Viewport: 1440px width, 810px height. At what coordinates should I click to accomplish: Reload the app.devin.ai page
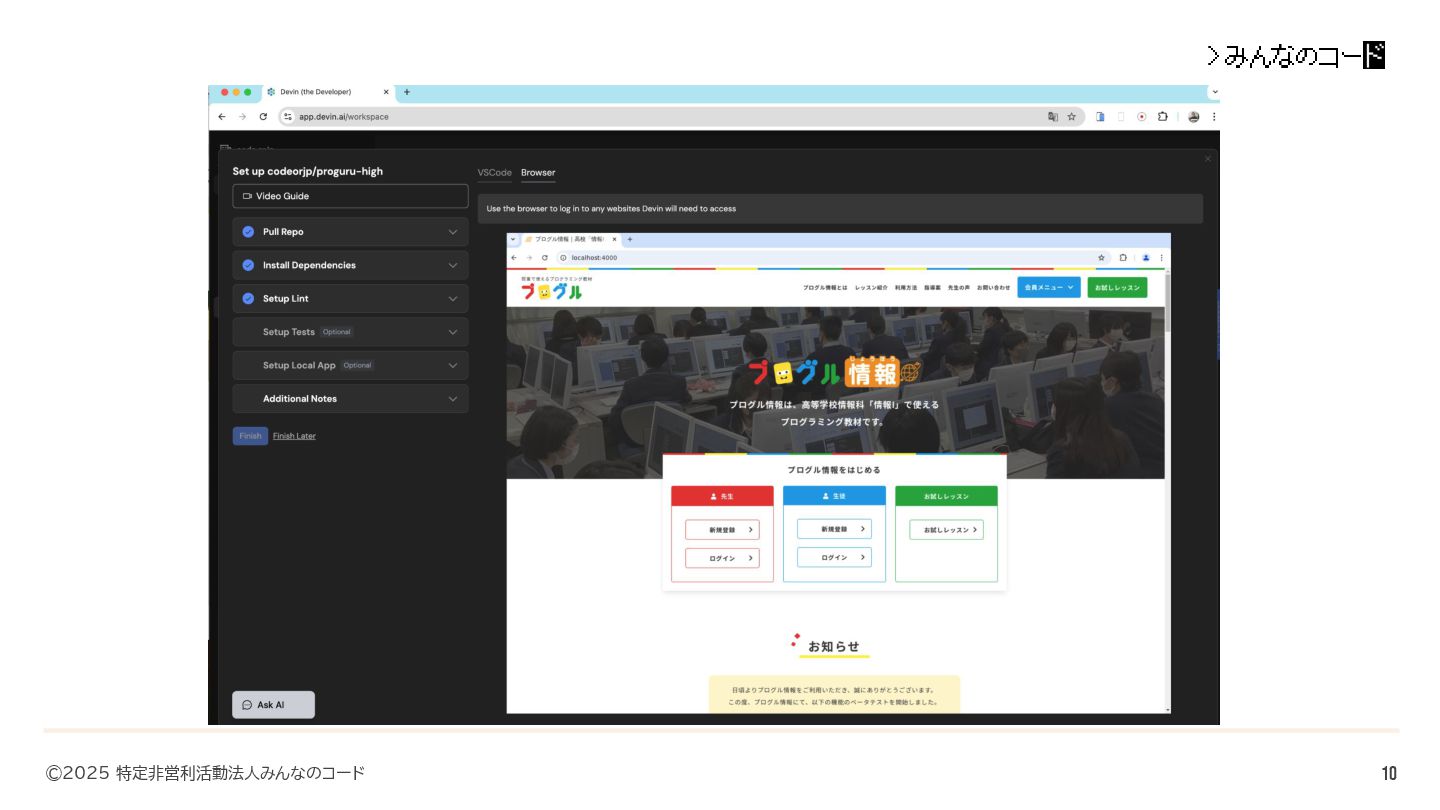263,117
